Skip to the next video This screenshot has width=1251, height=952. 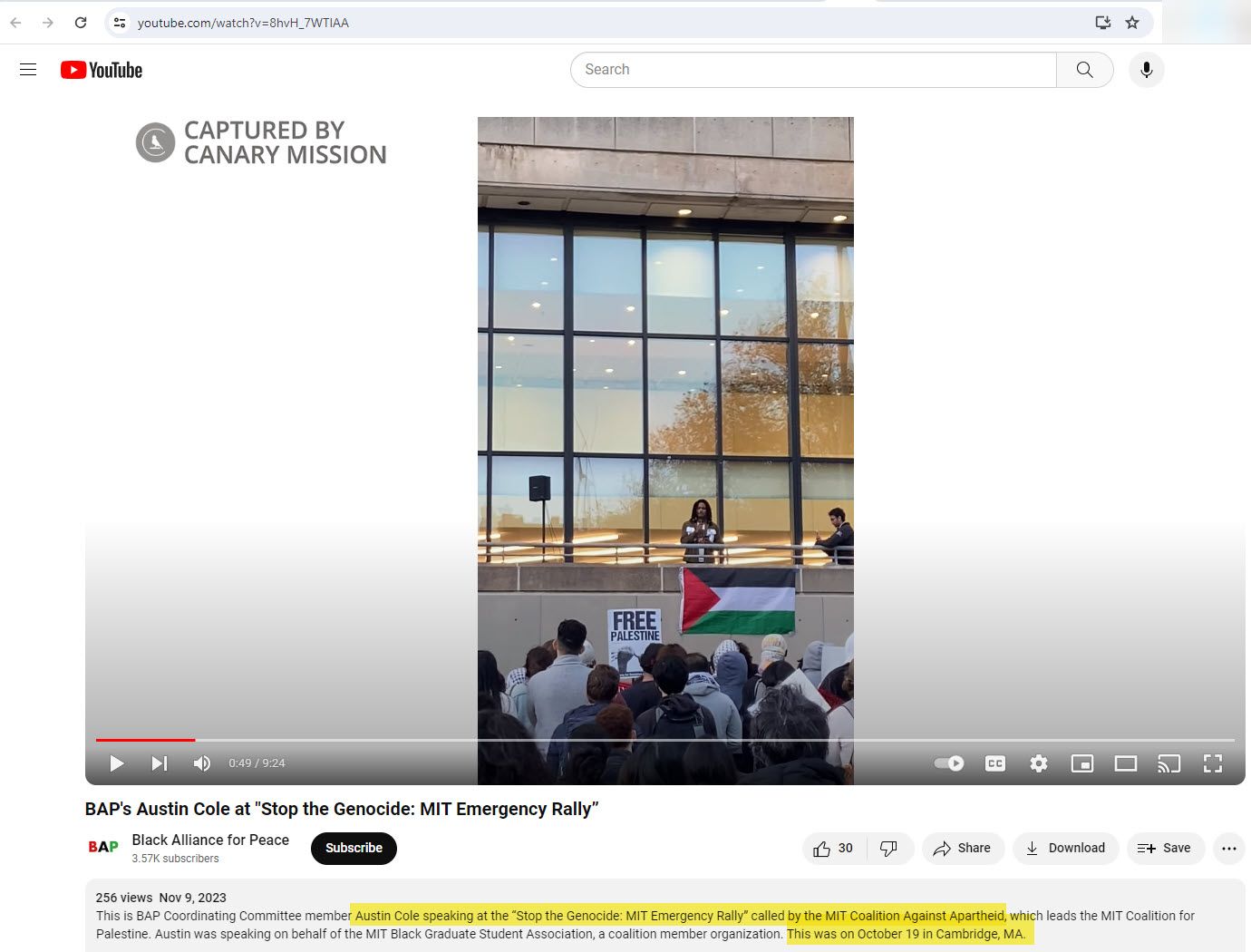tap(160, 763)
